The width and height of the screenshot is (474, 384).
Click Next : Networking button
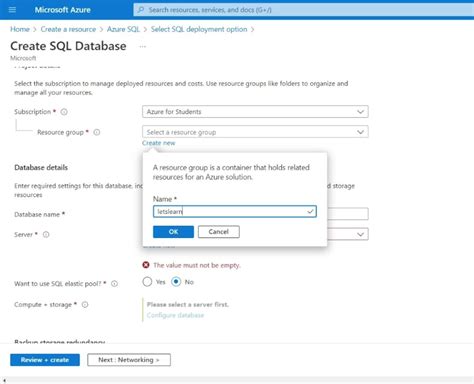point(129,360)
